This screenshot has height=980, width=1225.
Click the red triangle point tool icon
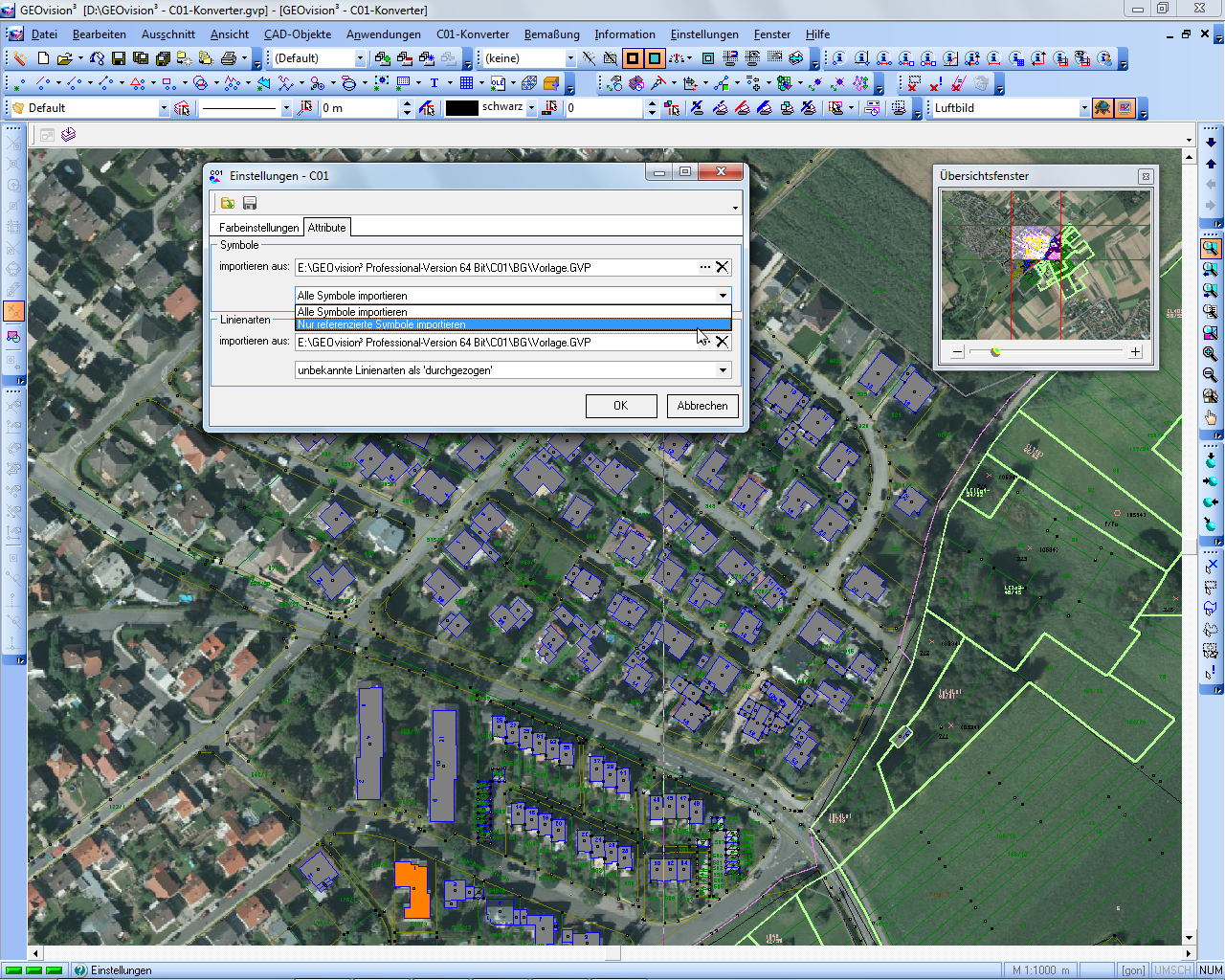click(x=137, y=83)
